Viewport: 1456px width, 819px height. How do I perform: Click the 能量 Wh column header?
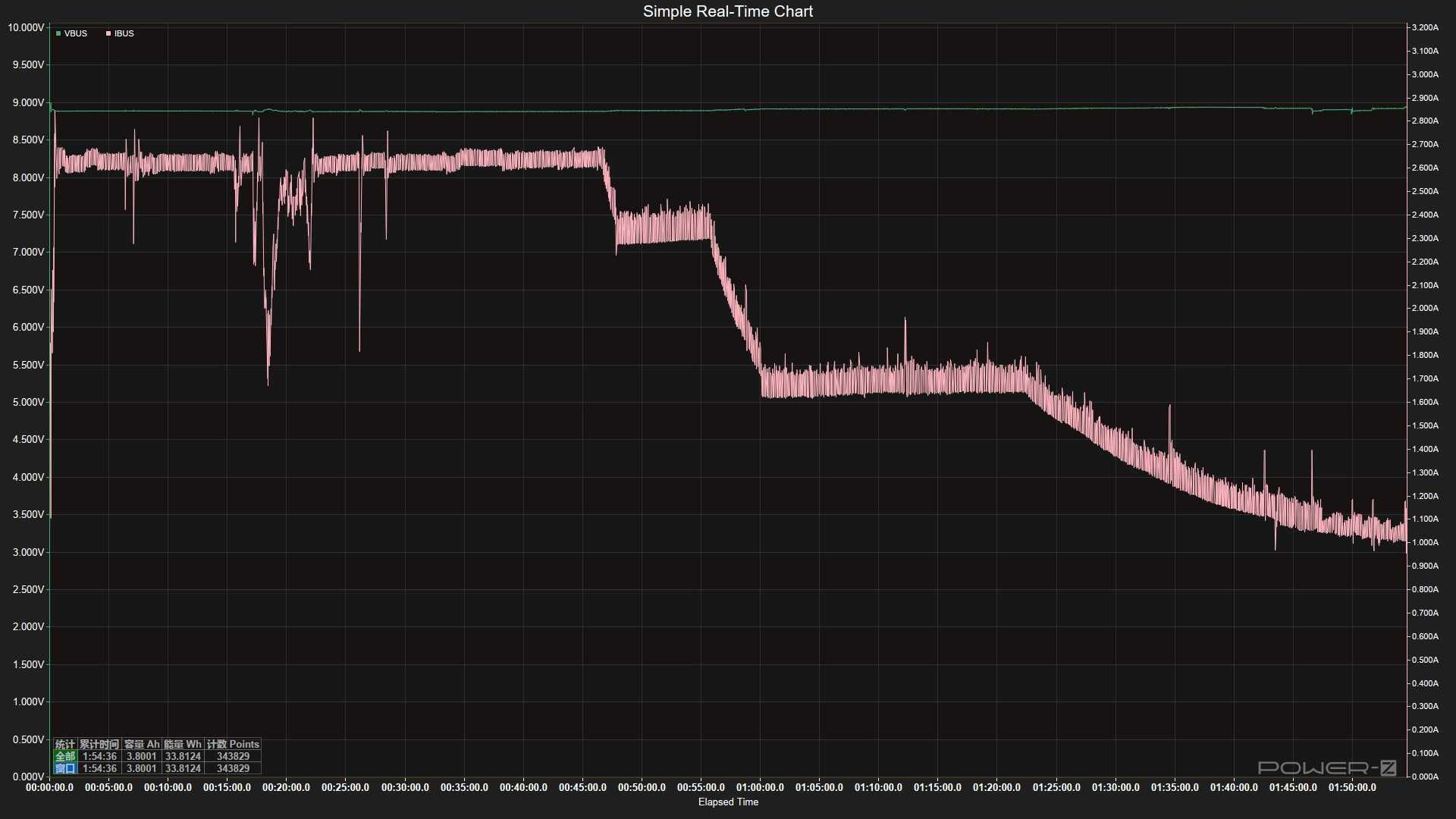pos(183,745)
